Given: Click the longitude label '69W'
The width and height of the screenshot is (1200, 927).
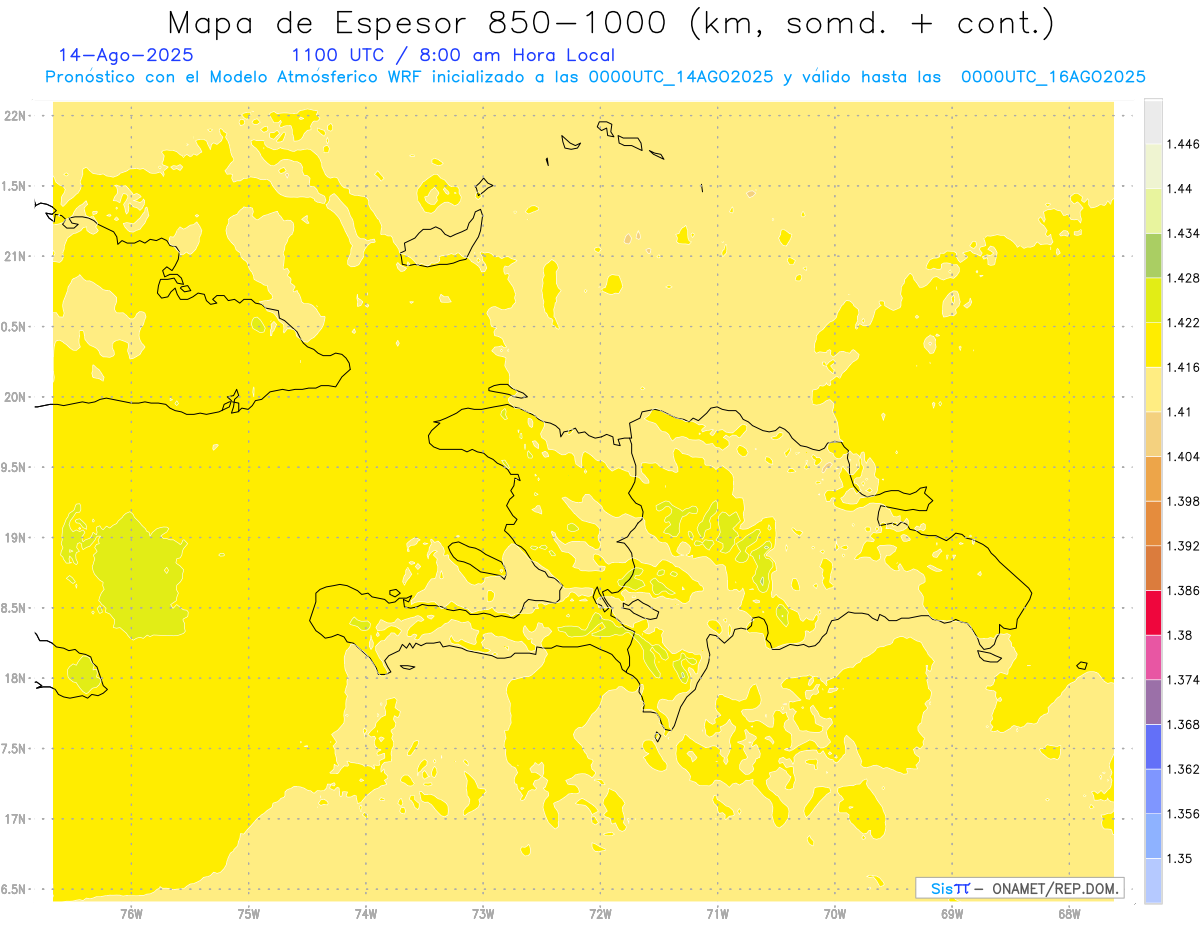Looking at the screenshot, I should [x=952, y=913].
